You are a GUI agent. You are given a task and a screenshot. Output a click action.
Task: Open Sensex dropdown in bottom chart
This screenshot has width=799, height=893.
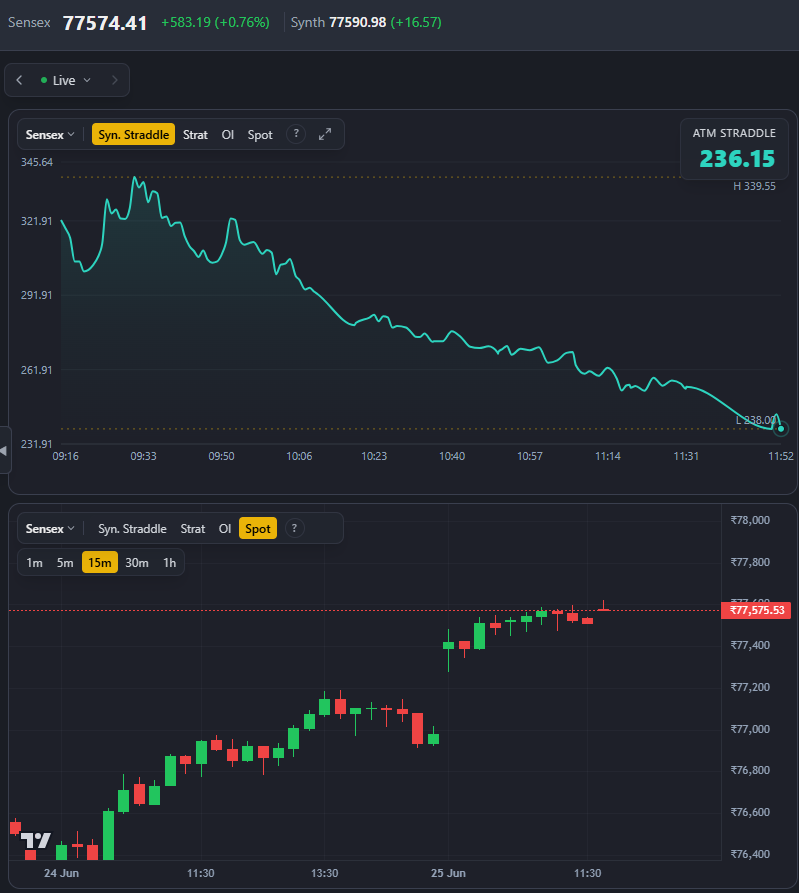pyautogui.click(x=50, y=529)
